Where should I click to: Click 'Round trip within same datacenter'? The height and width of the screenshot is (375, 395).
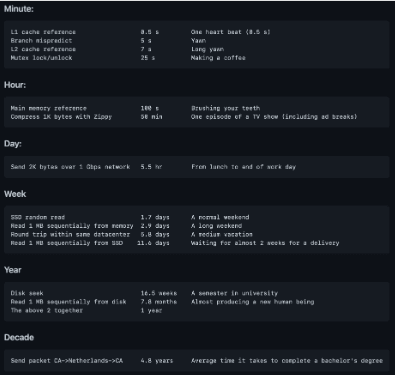(x=70, y=235)
